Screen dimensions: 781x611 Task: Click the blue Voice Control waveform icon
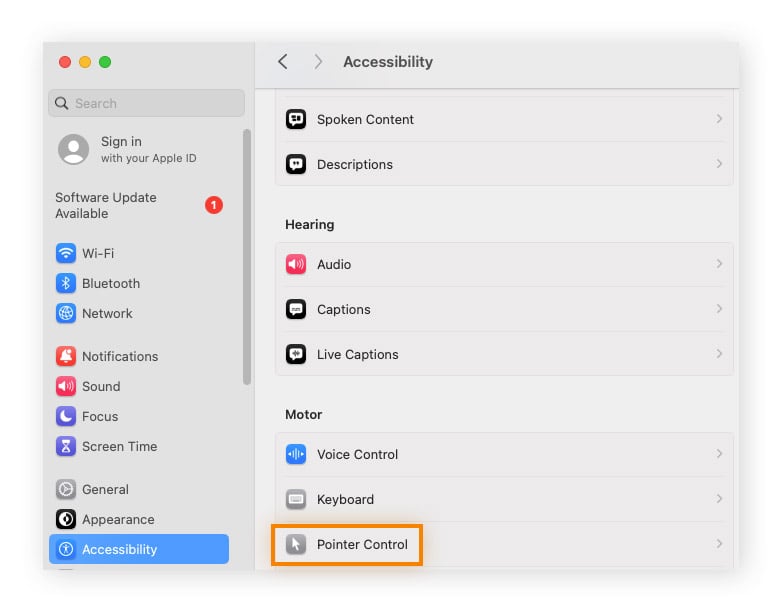(x=296, y=454)
